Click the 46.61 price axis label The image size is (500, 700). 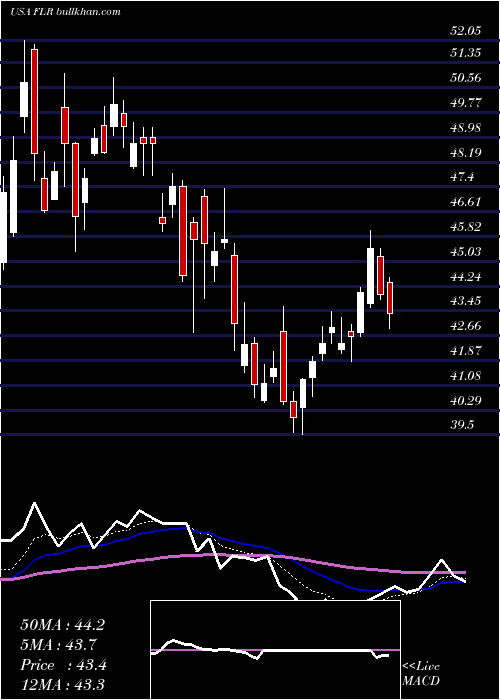(466, 202)
